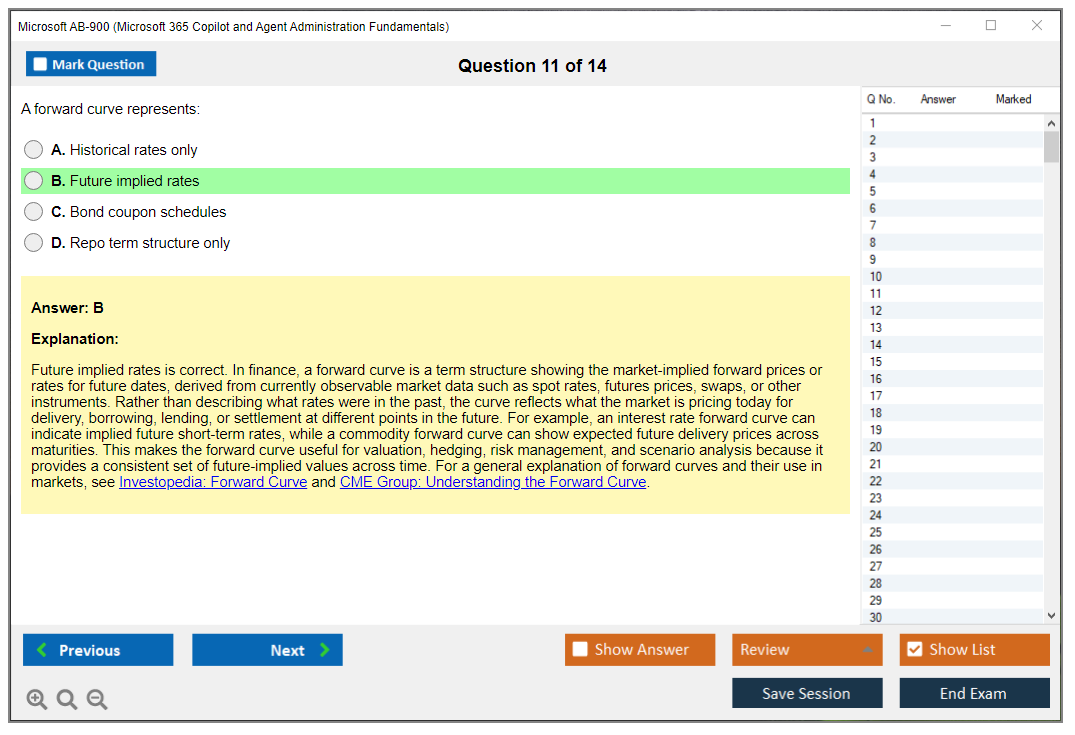This screenshot has height=735, width=1075.
Task: Select question 16 in the list
Action: [x=953, y=378]
